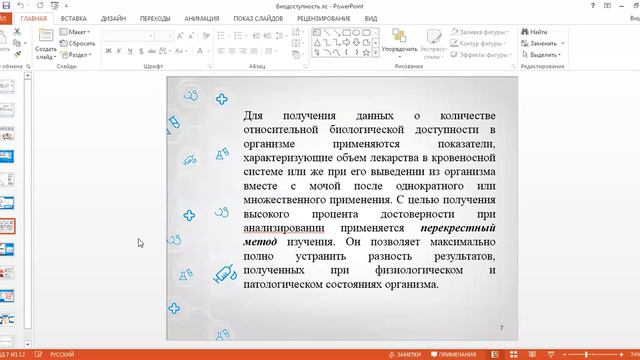This screenshot has height=360, width=640.
Task: Click the zoom in plus button
Action: tap(621, 355)
